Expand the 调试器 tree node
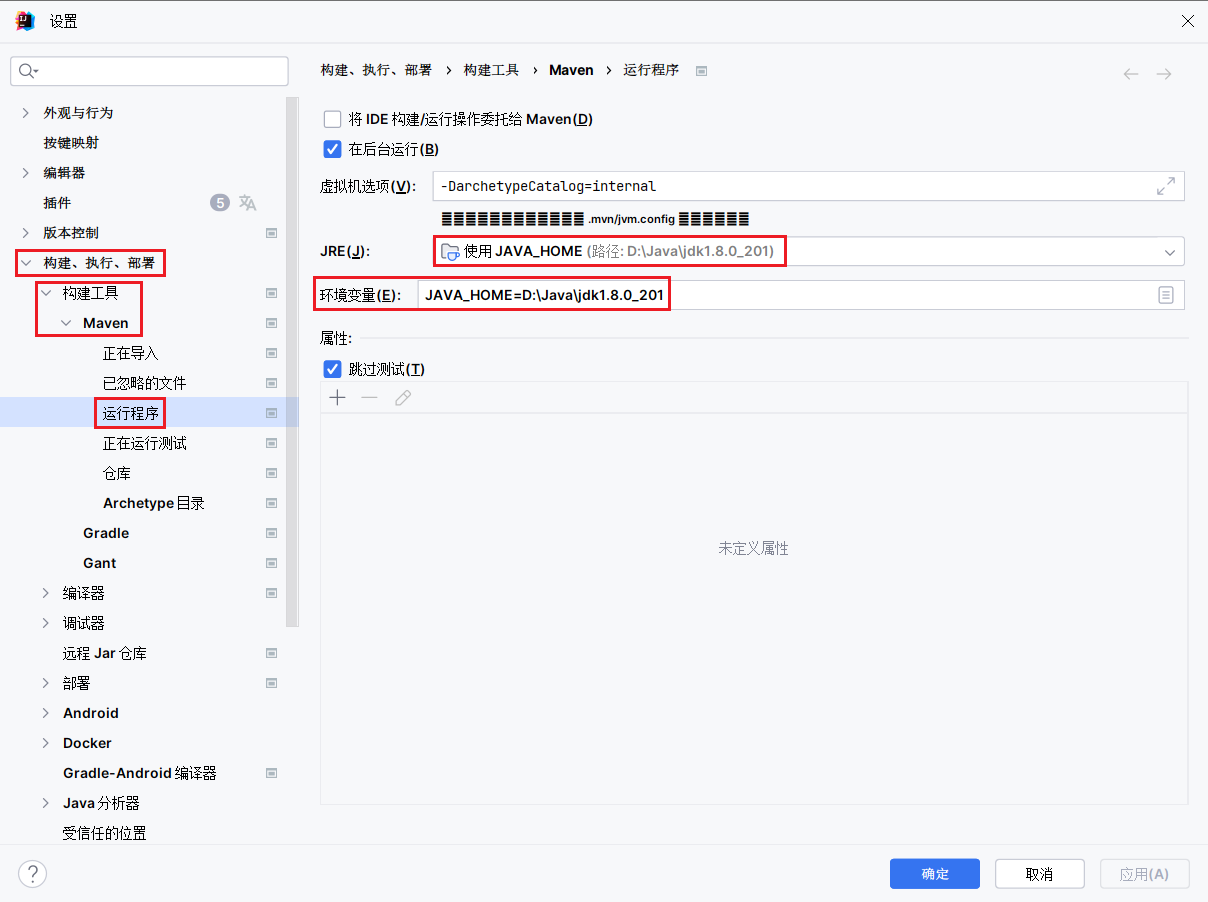 (x=45, y=623)
